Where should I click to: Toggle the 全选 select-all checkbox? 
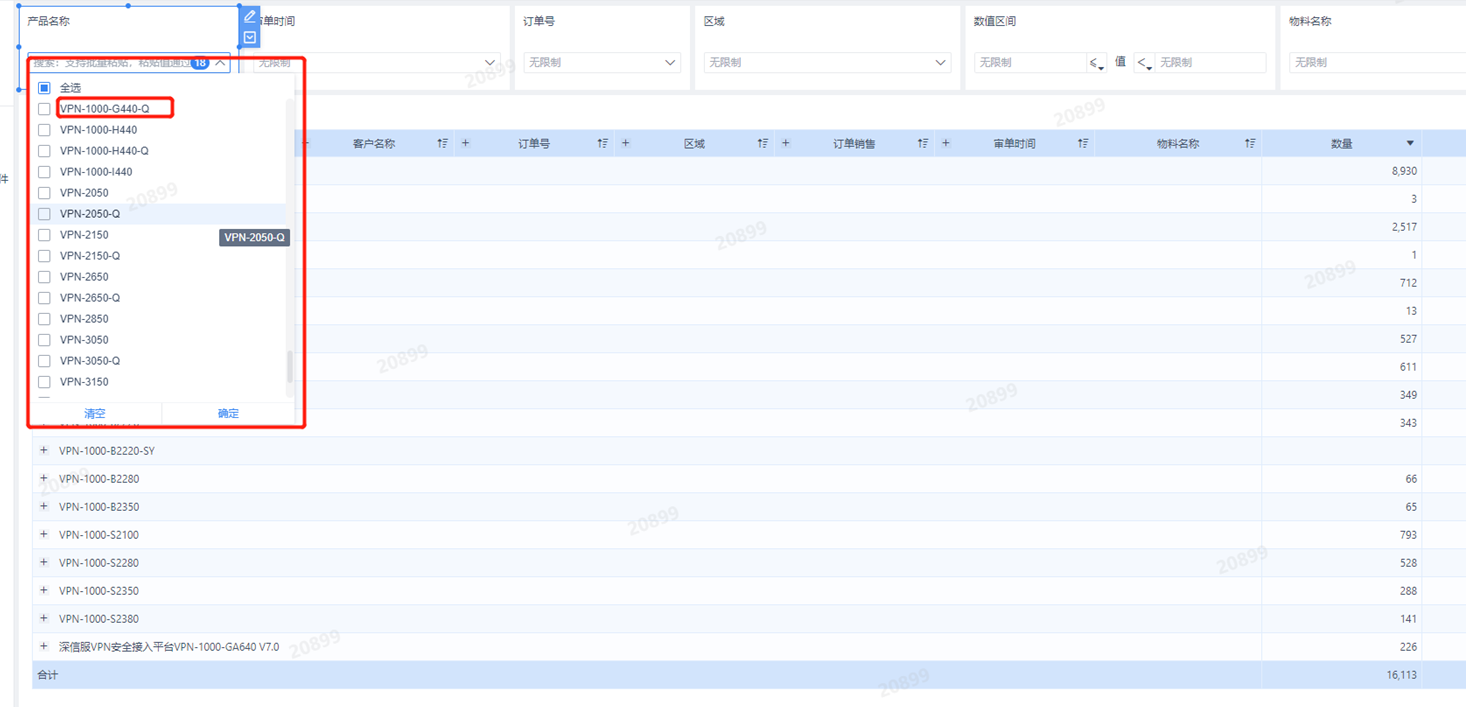(44, 88)
